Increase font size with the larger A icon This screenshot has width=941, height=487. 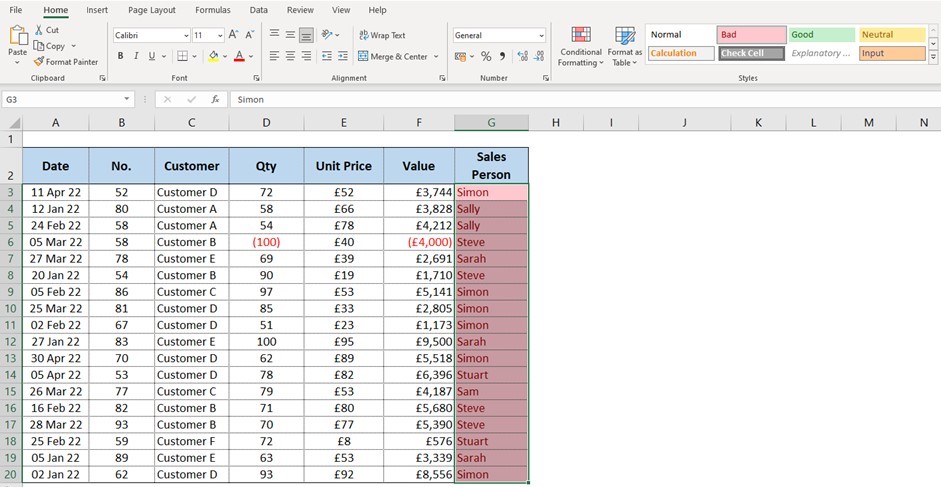click(x=233, y=35)
